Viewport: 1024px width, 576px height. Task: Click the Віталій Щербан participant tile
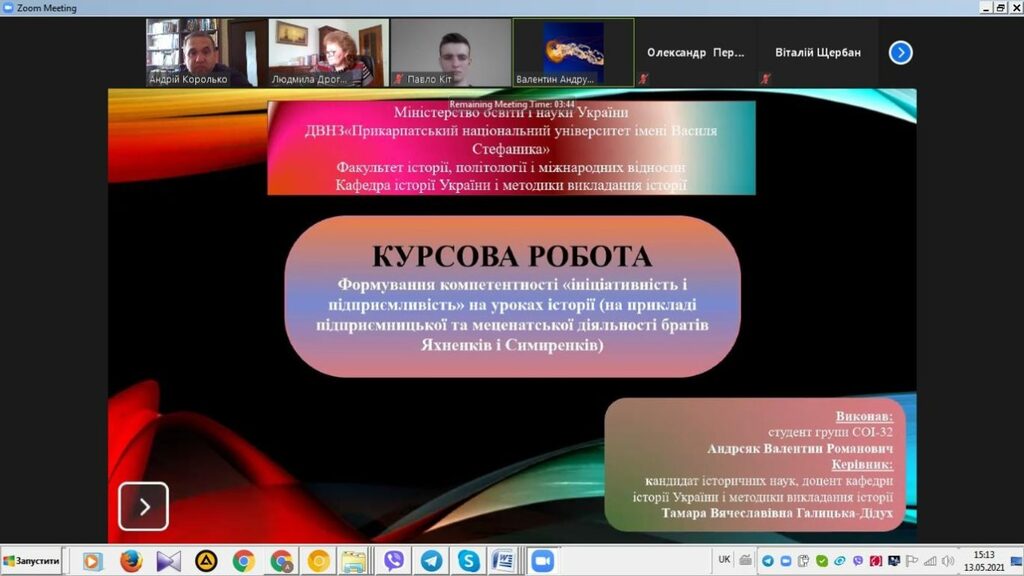point(819,53)
